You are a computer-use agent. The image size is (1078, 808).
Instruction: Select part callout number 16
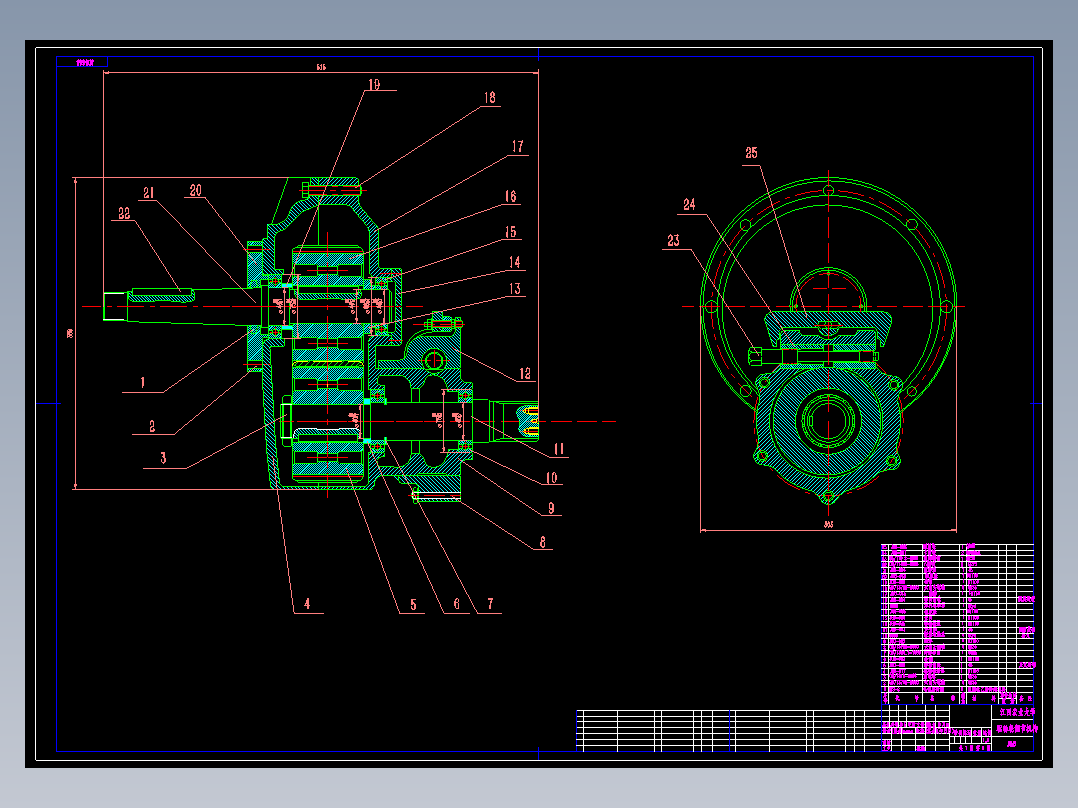(510, 197)
